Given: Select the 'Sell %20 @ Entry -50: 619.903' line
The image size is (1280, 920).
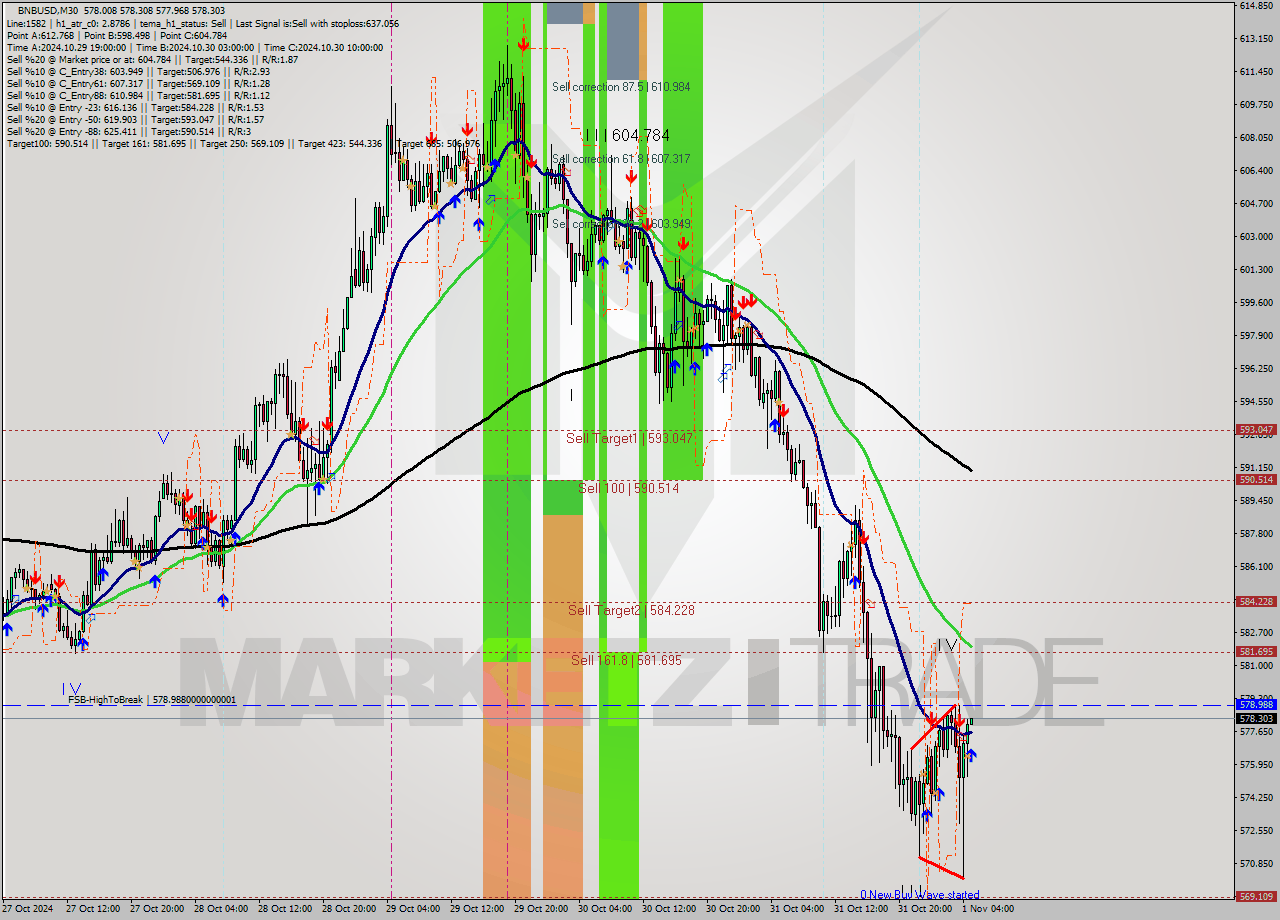Looking at the screenshot, I should coord(135,119).
